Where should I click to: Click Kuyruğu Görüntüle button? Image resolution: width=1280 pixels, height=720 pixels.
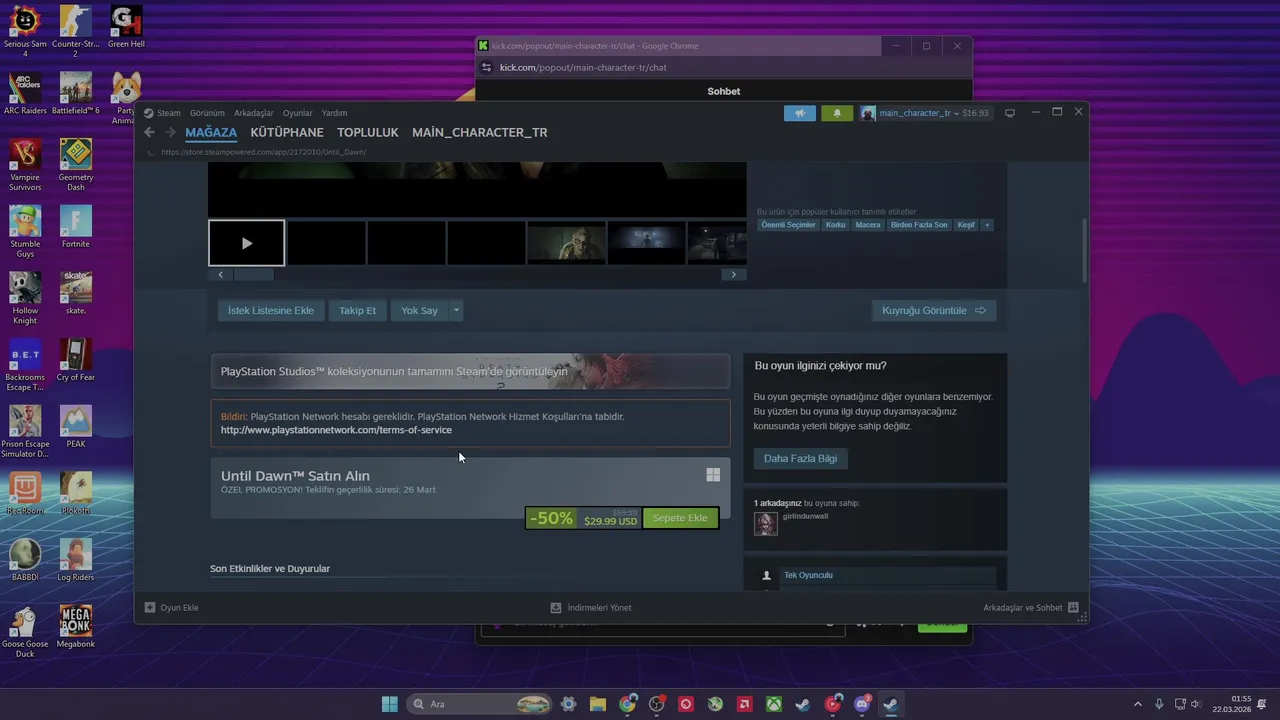pyautogui.click(x=934, y=310)
